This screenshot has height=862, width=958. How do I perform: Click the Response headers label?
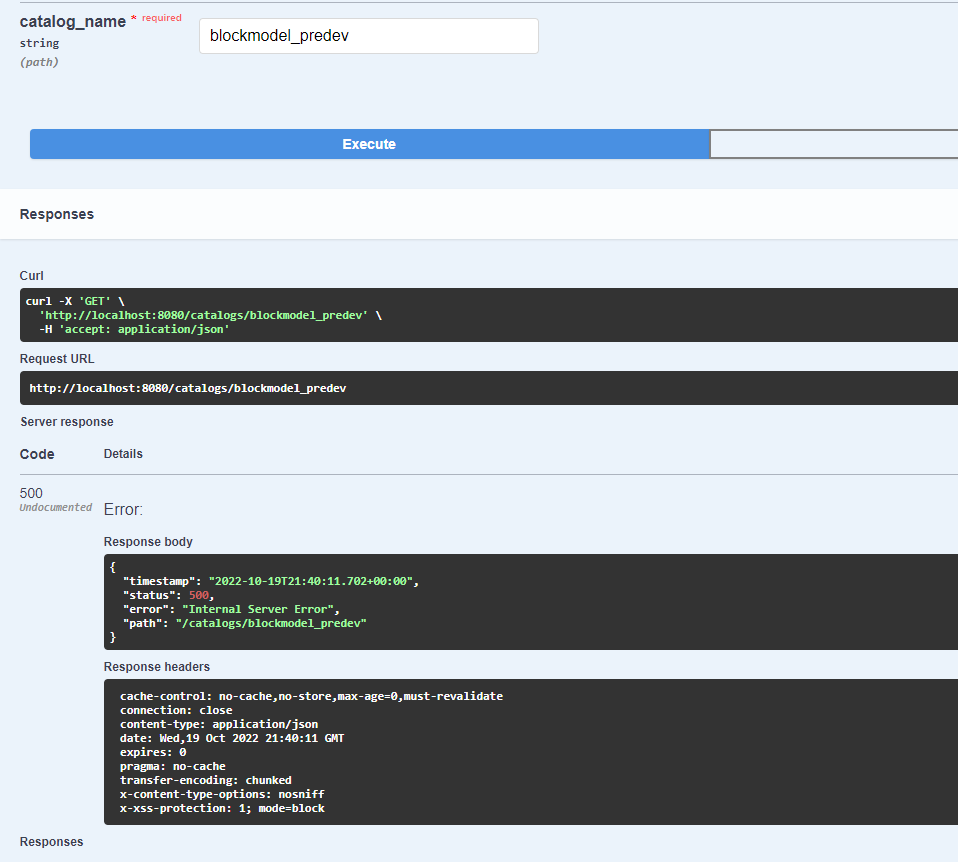pyautogui.click(x=156, y=667)
